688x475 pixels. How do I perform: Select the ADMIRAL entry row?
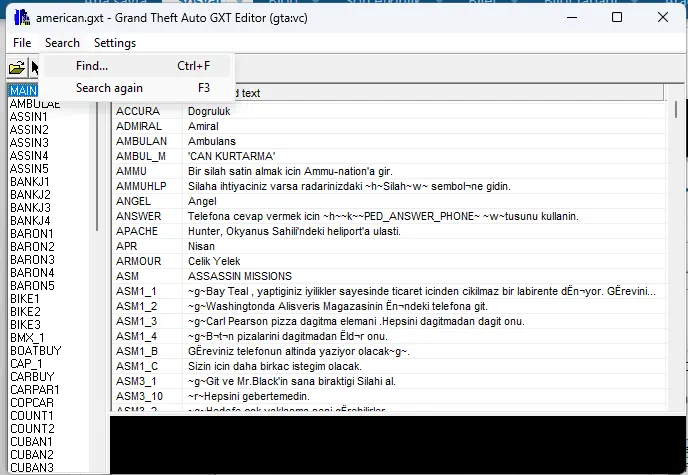389,126
